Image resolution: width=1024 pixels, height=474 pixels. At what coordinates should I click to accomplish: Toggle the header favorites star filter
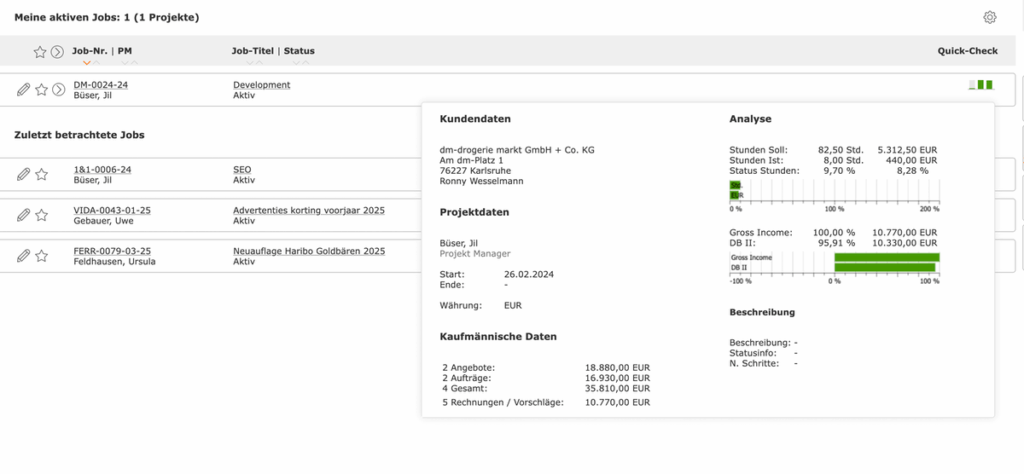(x=40, y=52)
